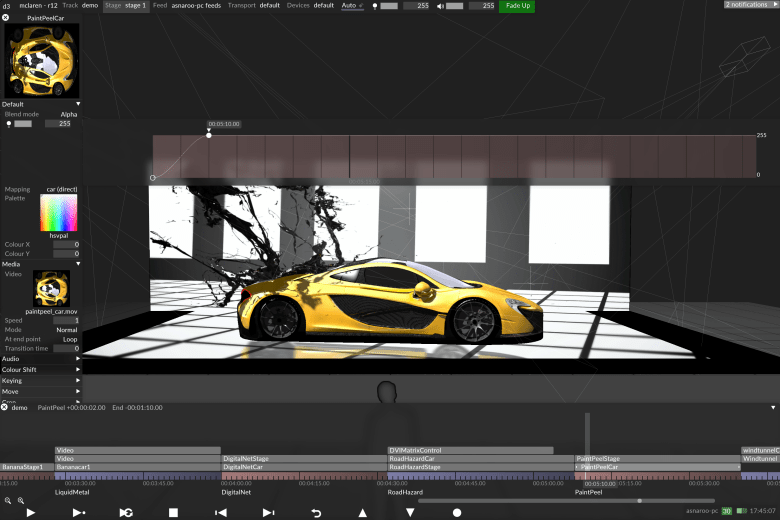Close the PaintPeelCar layer editor
Screen dimensions: 780x520
click(5, 17)
